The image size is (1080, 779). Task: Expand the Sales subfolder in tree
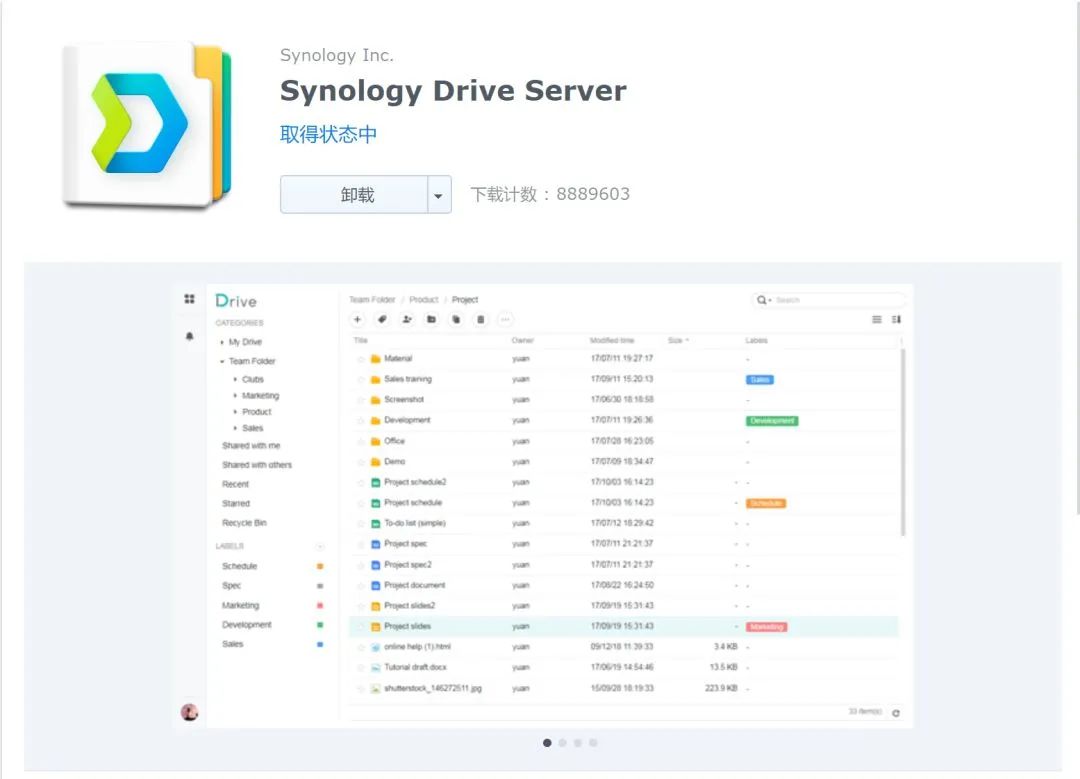point(236,428)
